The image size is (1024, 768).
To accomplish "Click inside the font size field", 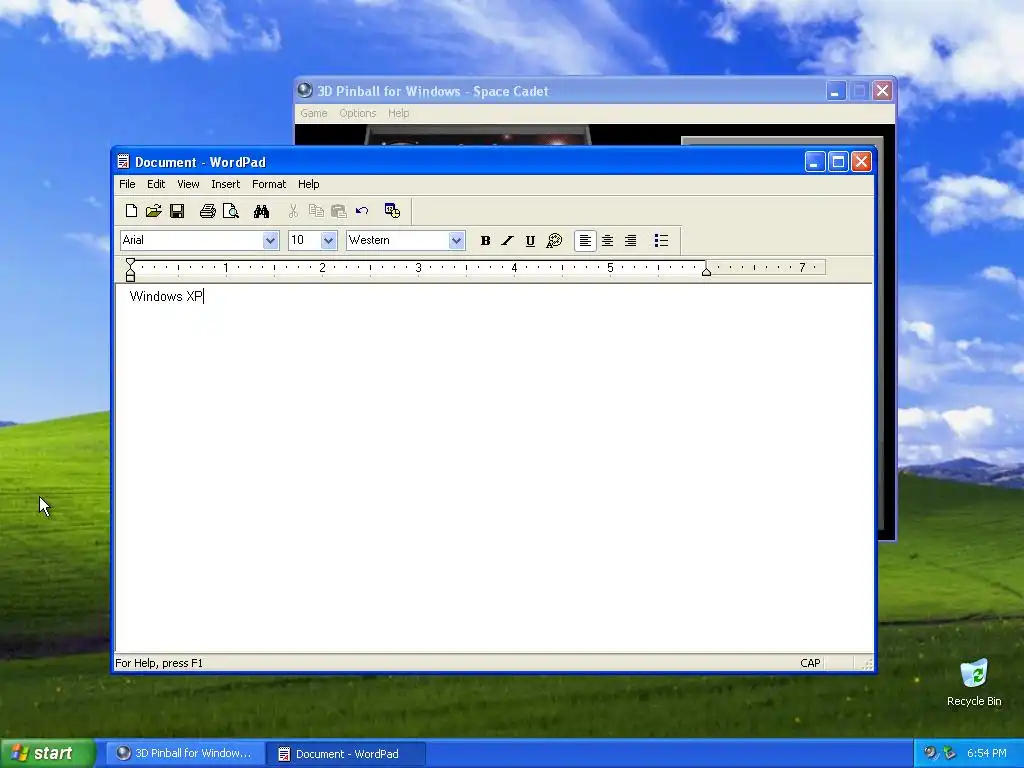I will 304,240.
